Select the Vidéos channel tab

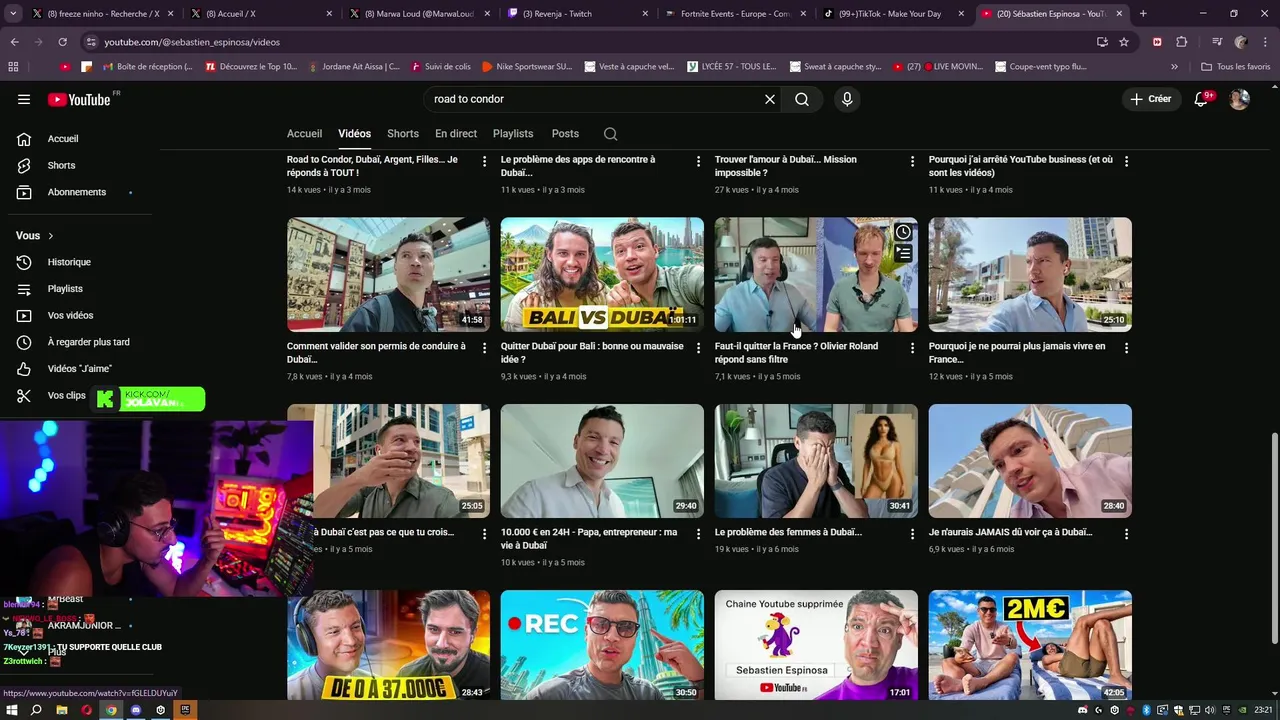tap(354, 134)
